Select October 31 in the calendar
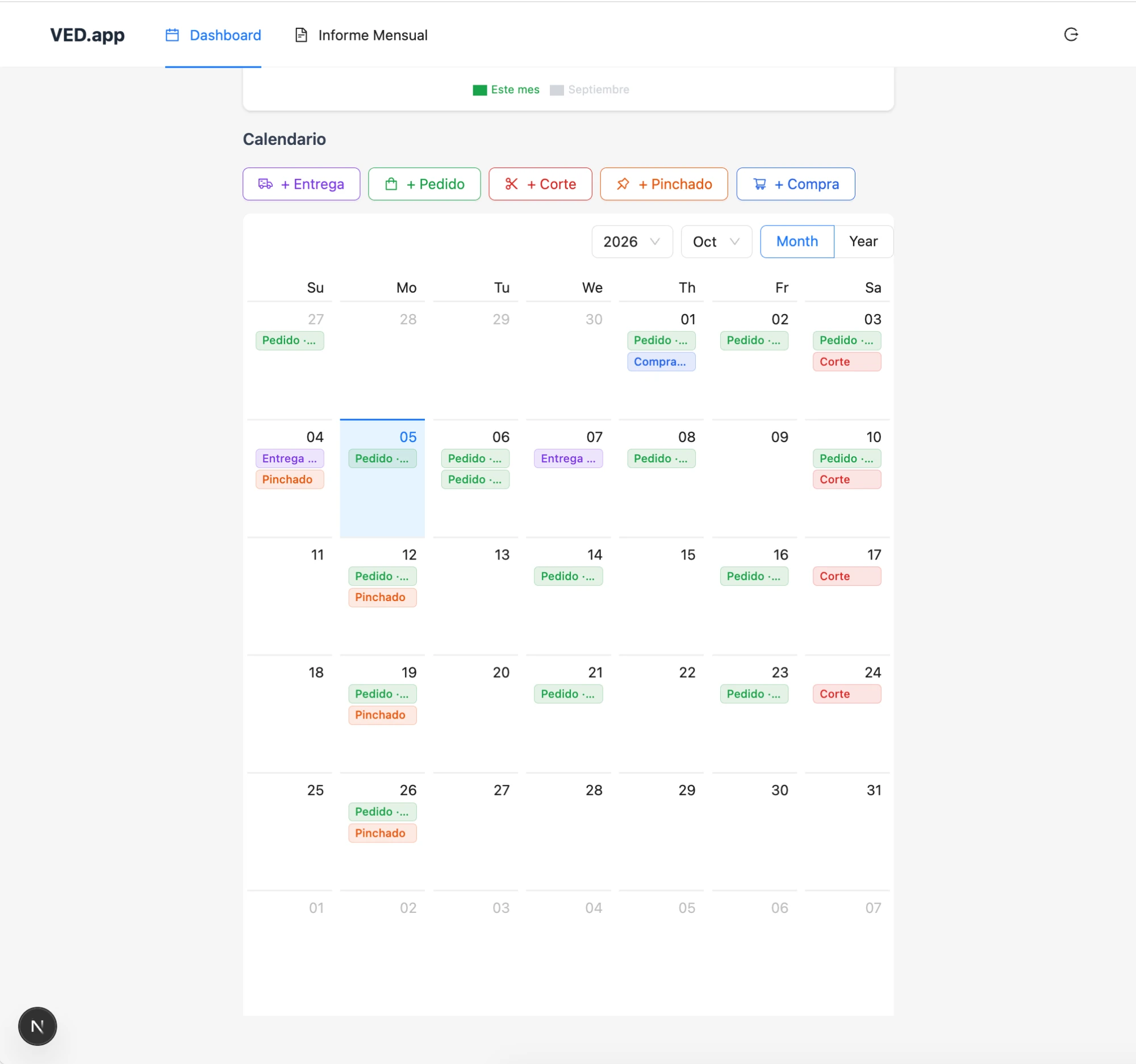This screenshot has width=1136, height=1064. (x=847, y=832)
